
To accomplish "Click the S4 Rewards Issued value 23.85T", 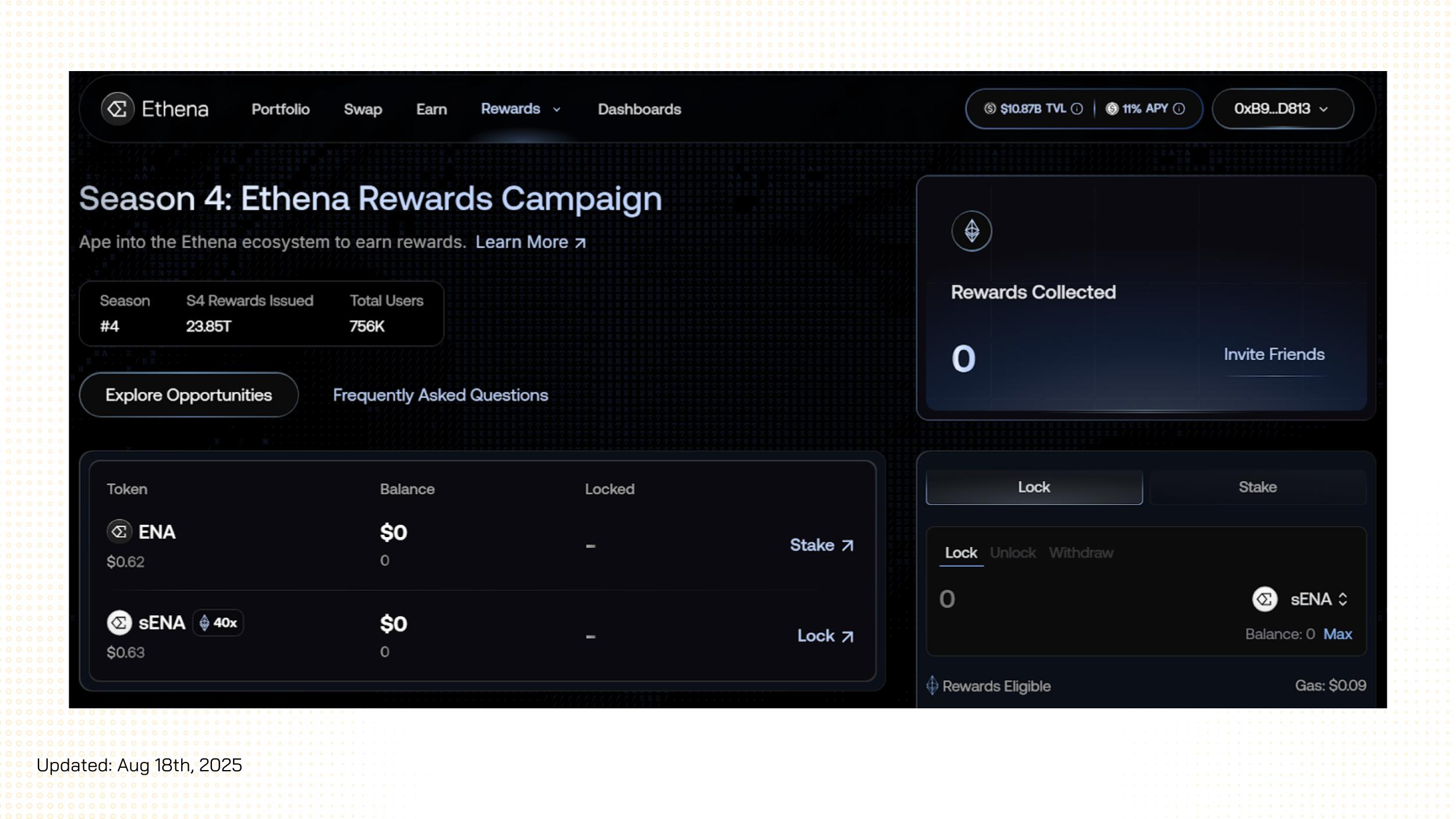I will [x=208, y=326].
